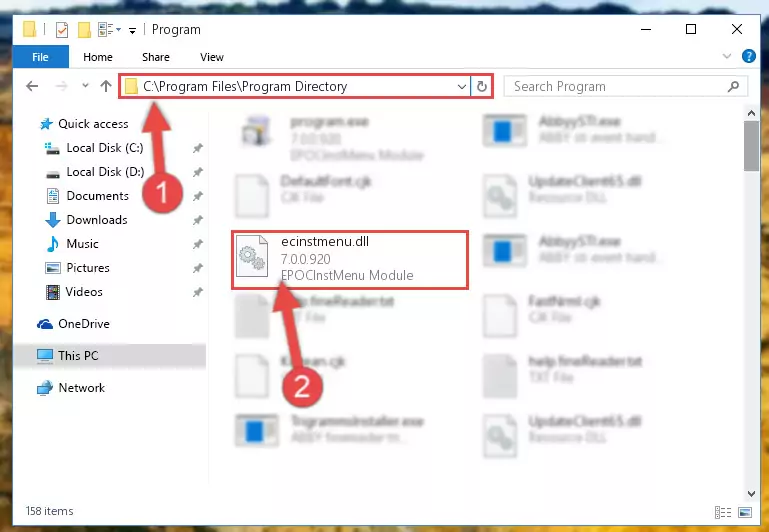
Task: Switch to the Home ribbon tab
Action: click(x=98, y=57)
